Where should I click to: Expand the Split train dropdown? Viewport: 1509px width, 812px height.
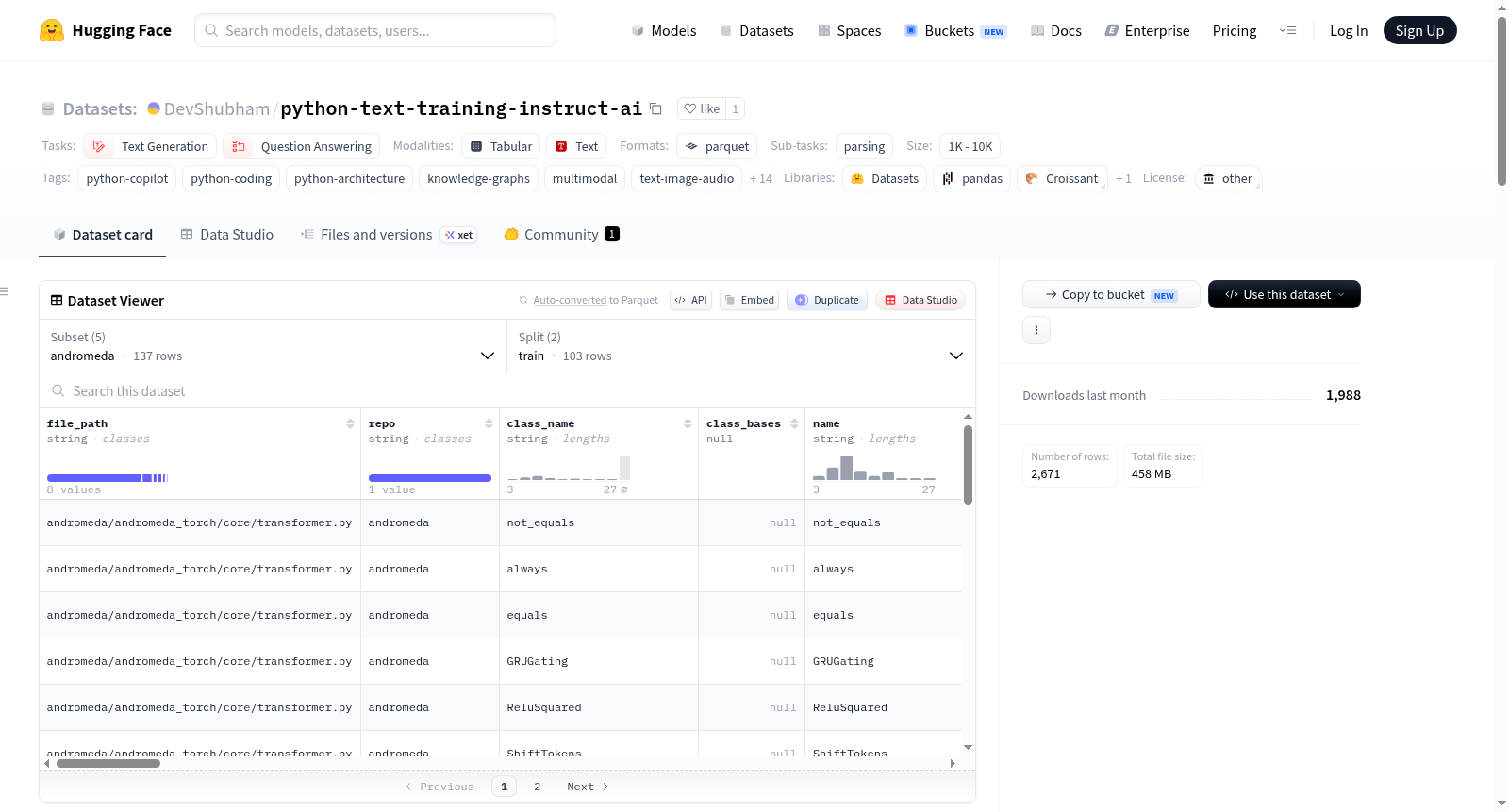(x=741, y=346)
